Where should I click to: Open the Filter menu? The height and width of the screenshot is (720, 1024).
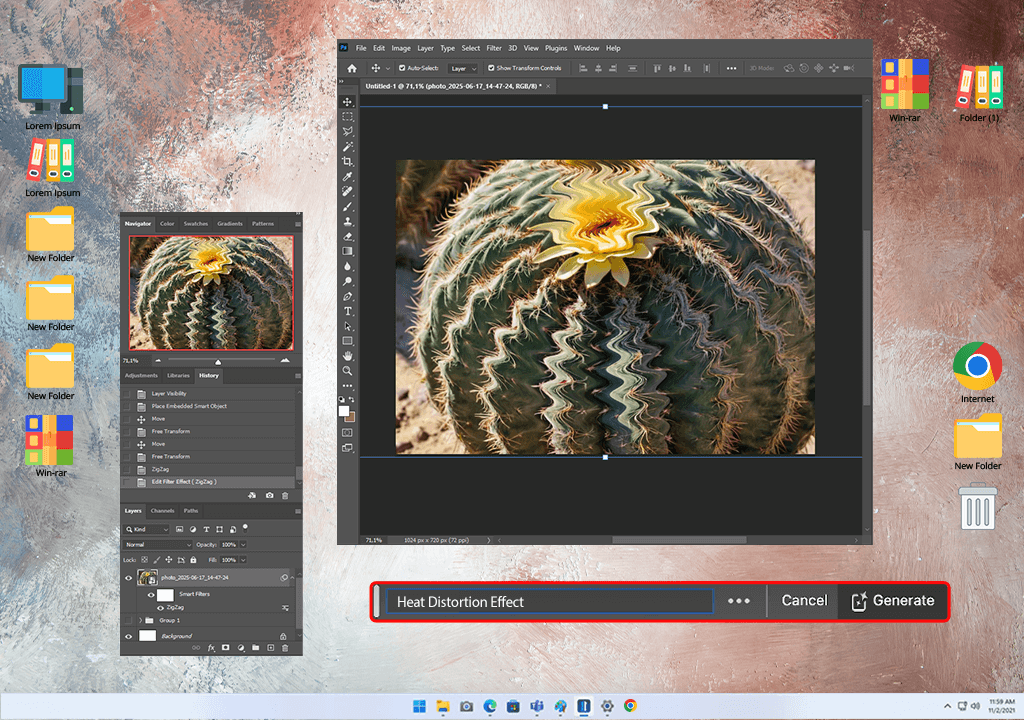[494, 48]
